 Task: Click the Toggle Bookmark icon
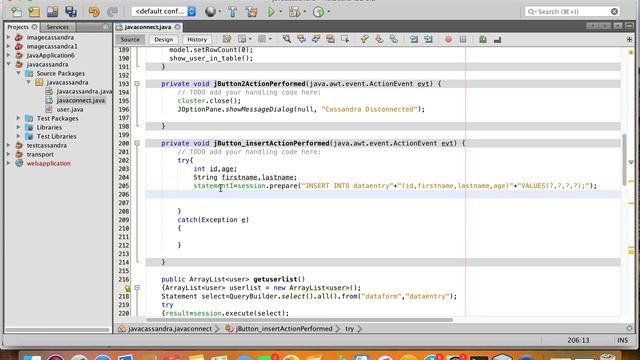393,39
